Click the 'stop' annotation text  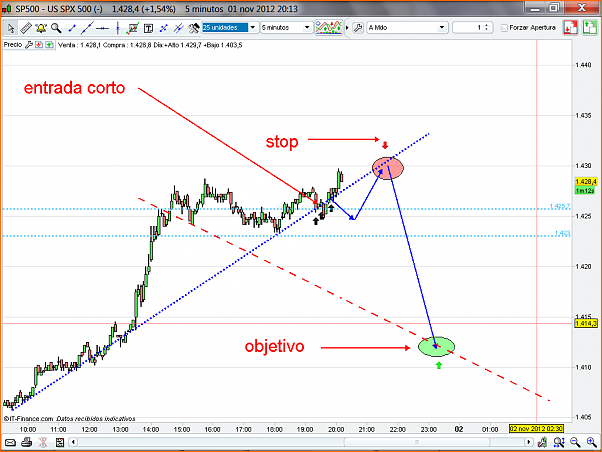coord(282,142)
